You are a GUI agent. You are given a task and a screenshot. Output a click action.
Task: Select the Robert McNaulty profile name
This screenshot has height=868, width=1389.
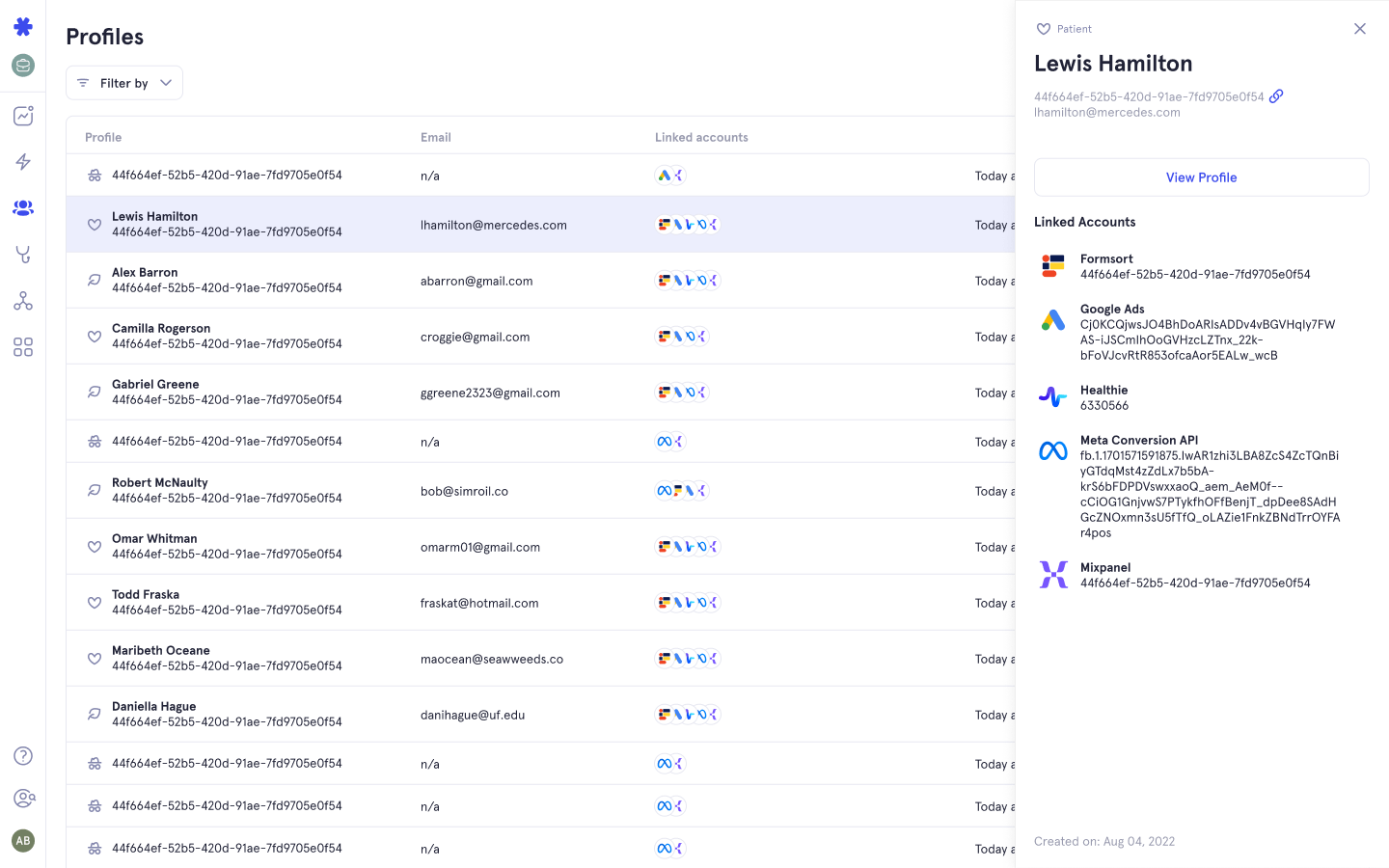tap(160, 483)
